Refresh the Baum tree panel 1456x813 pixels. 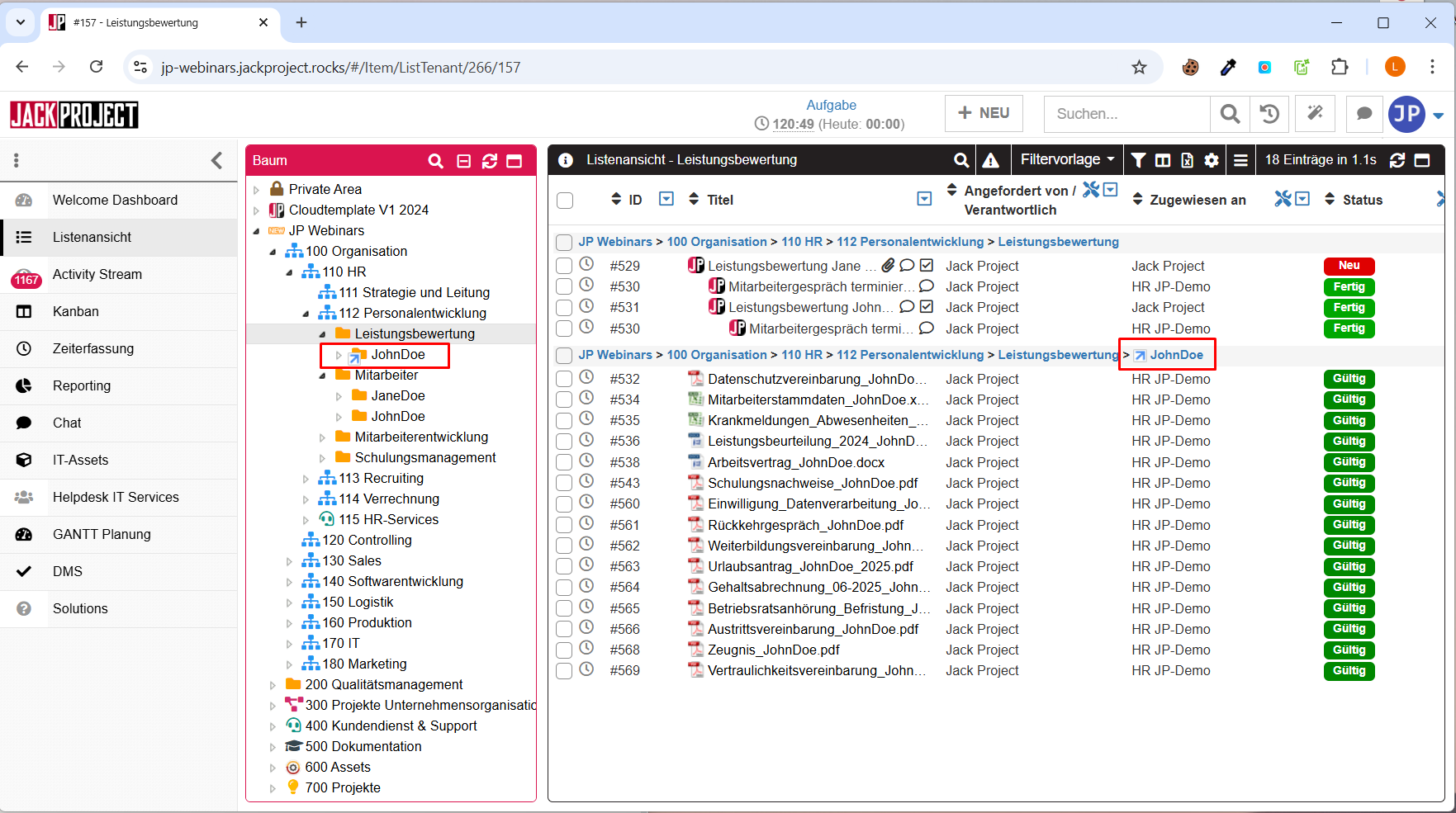(x=490, y=161)
